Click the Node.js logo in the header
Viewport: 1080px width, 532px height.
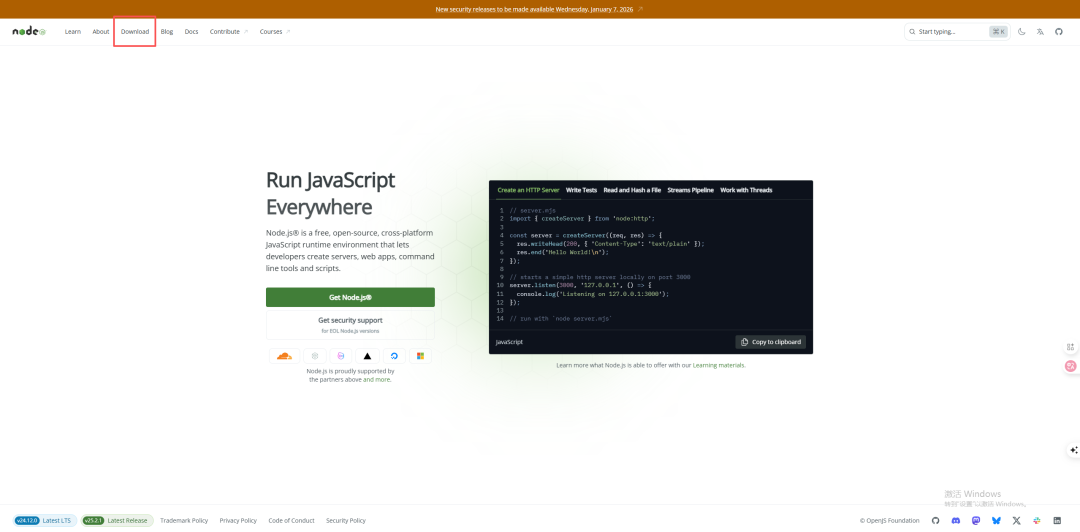29,31
